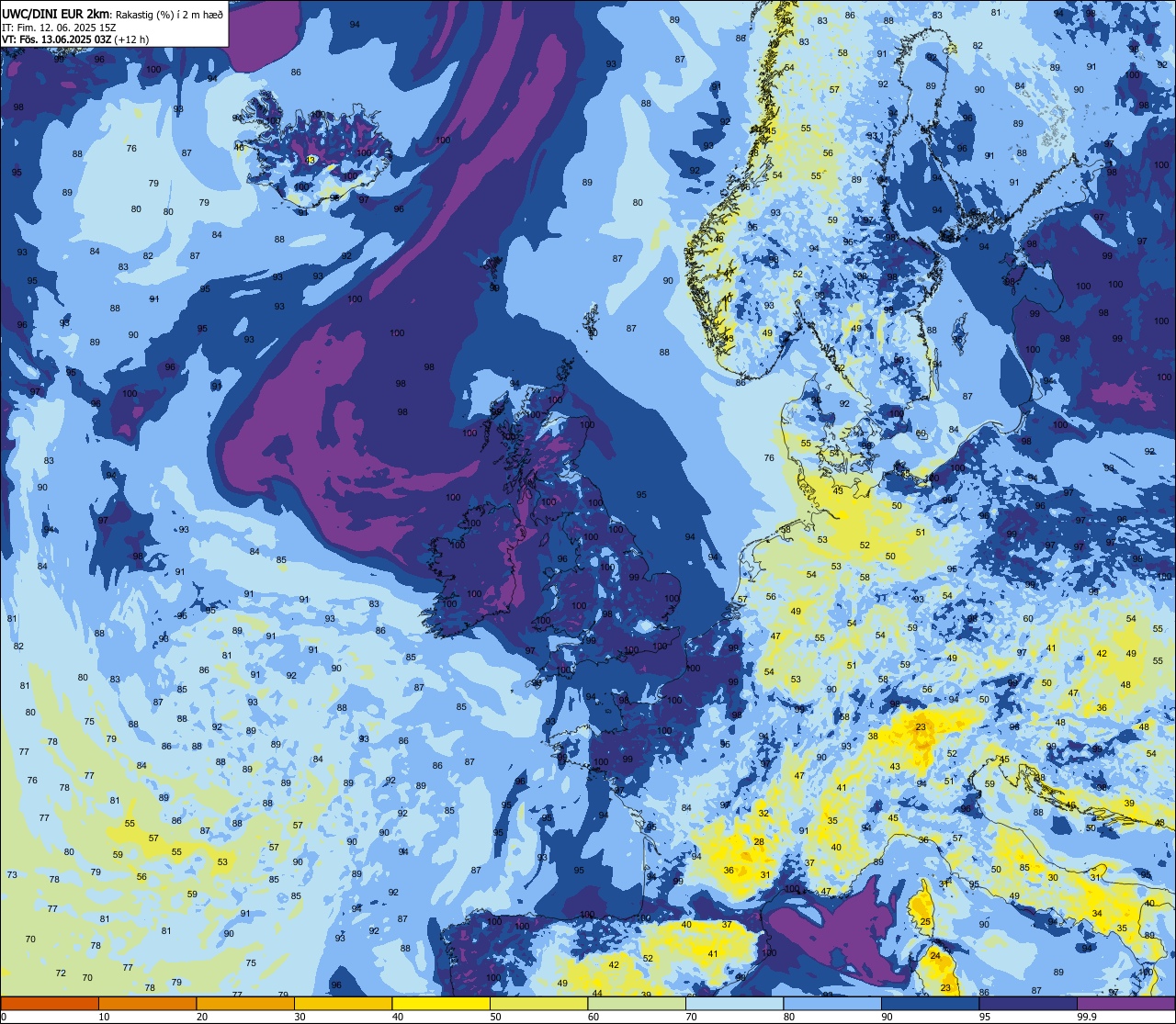The height and width of the screenshot is (1024, 1176).
Task: Click the legend tick label '10' on color bar
Action: pyautogui.click(x=105, y=1017)
